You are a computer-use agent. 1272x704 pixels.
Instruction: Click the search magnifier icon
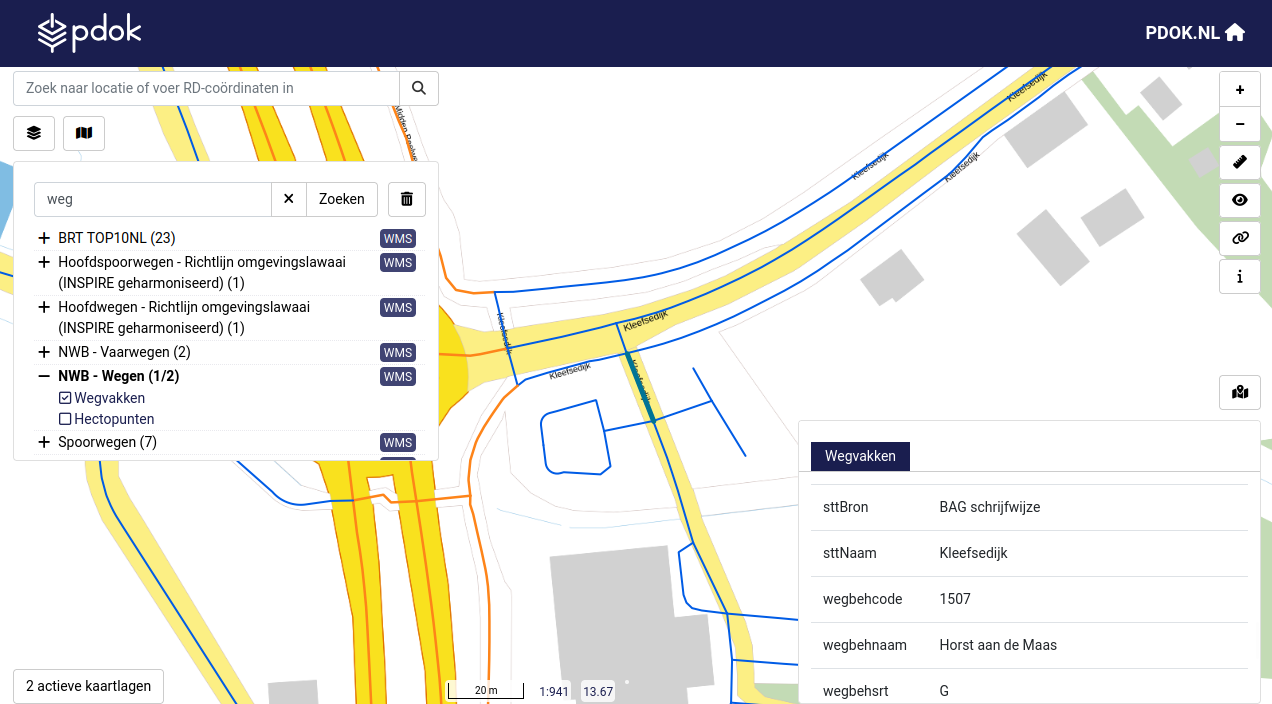(x=419, y=88)
